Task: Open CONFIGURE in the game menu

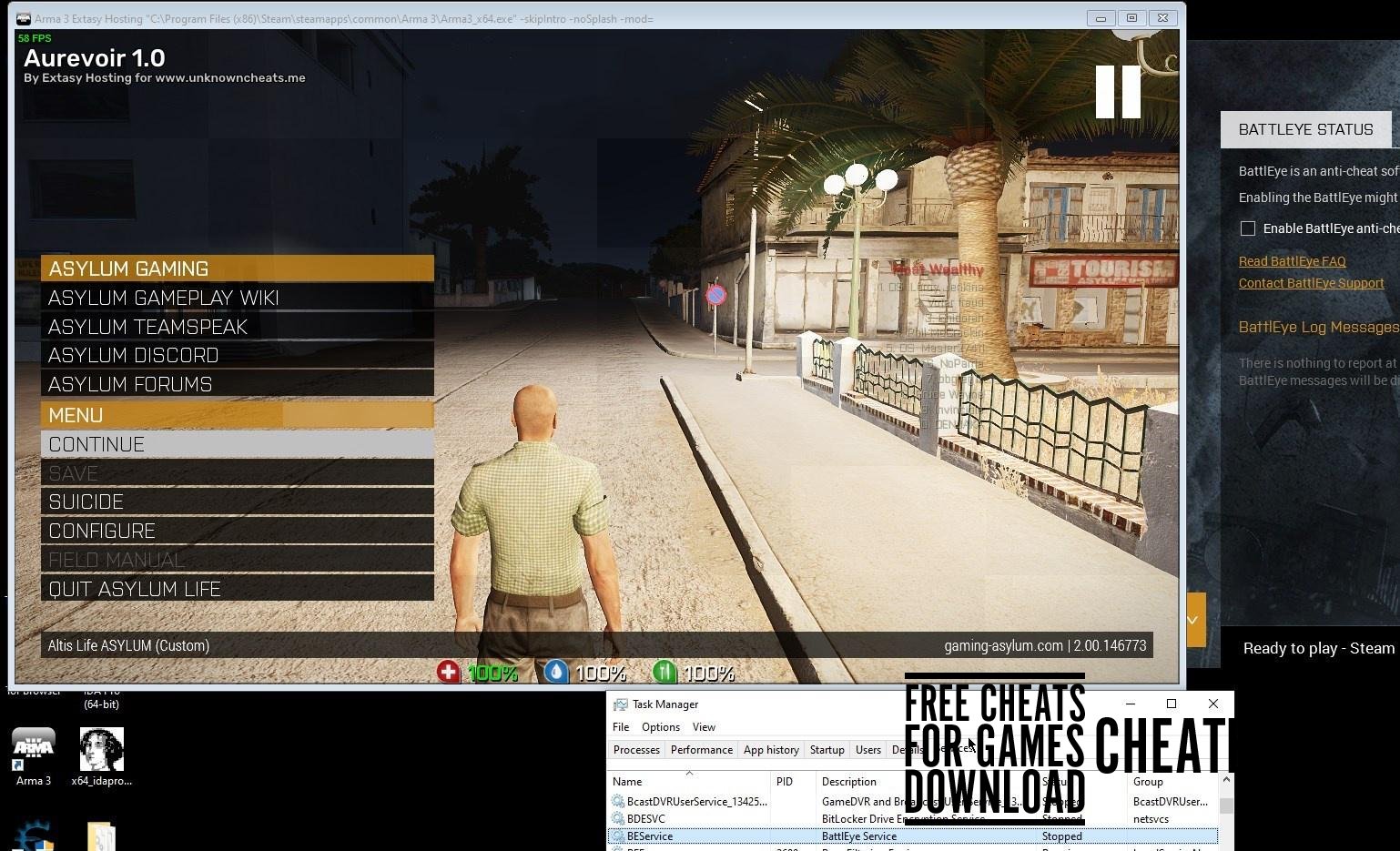Action: [x=237, y=531]
